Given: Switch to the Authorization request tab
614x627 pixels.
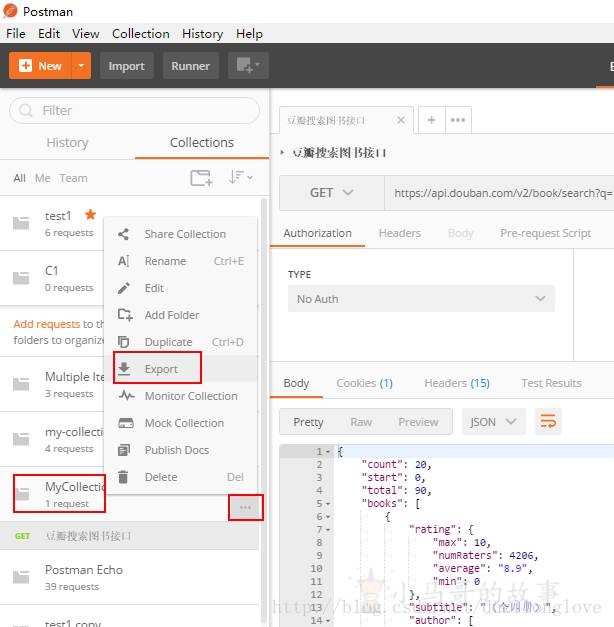Looking at the screenshot, I should click(318, 233).
